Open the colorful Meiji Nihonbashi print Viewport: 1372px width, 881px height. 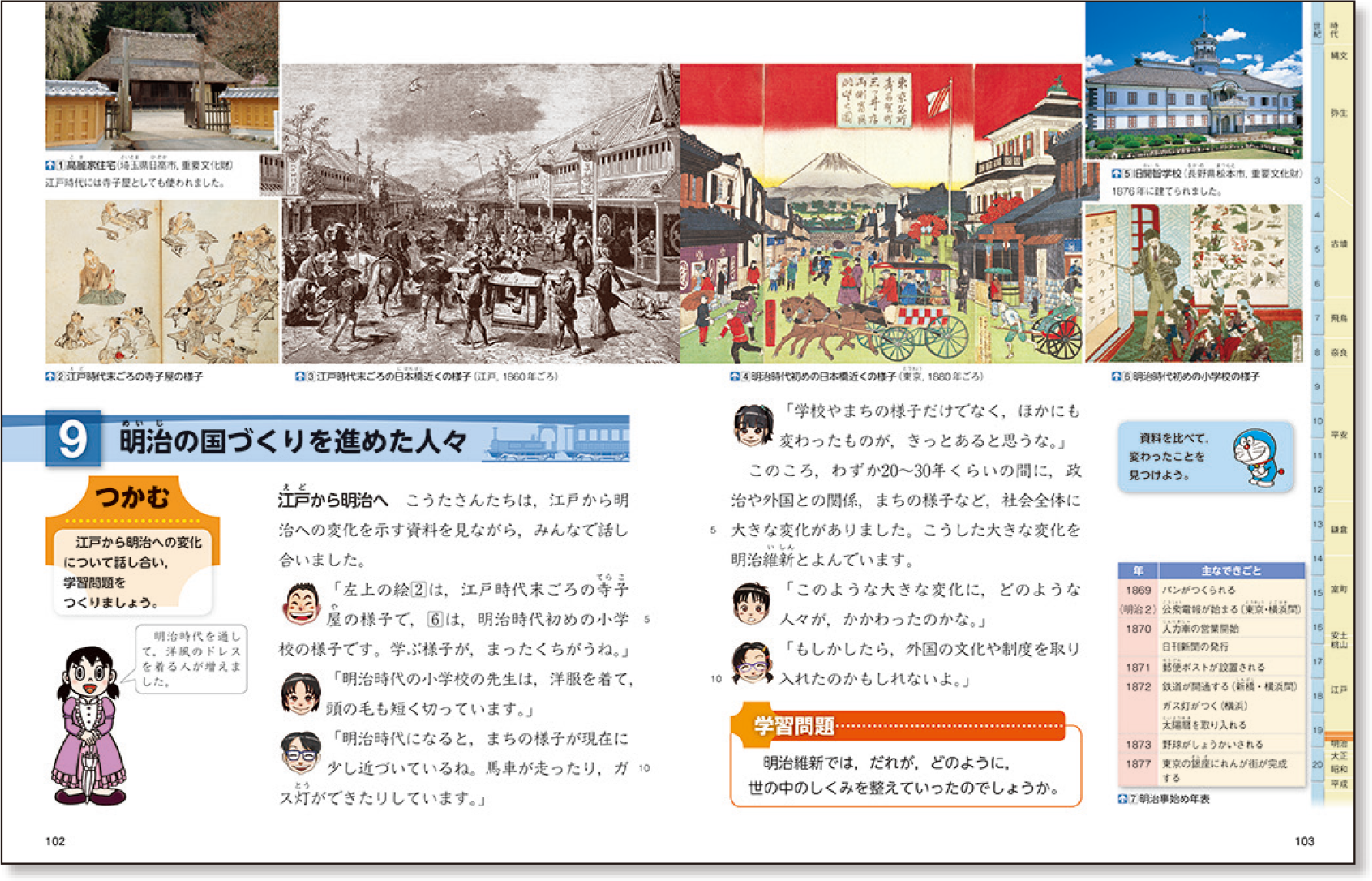(881, 214)
